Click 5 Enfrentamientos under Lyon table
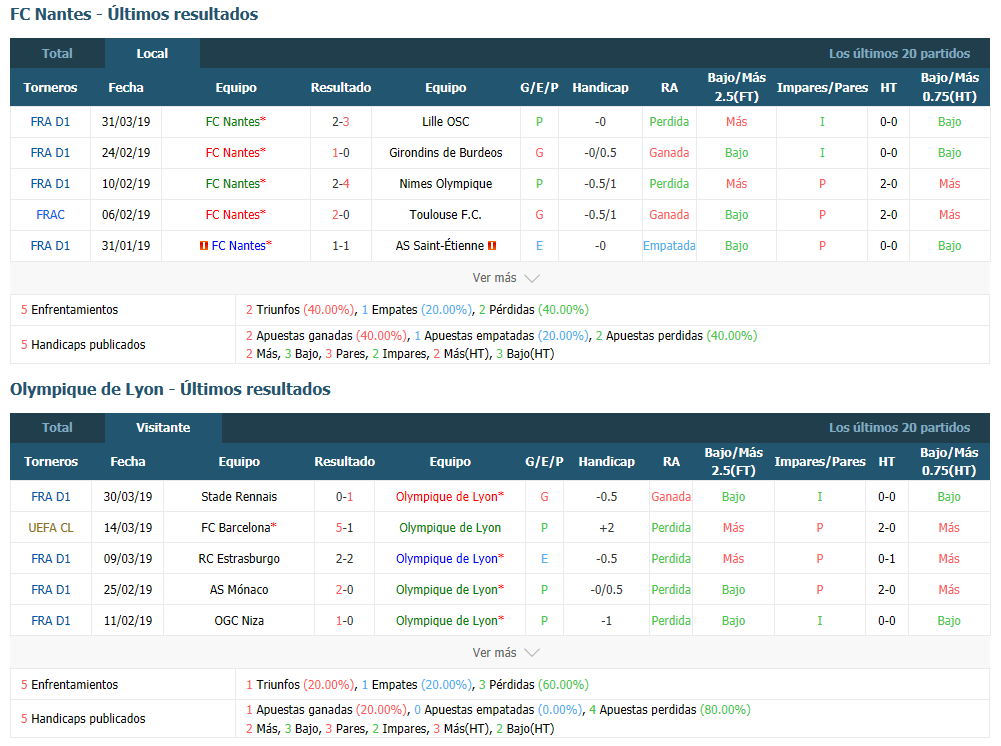 click(70, 684)
